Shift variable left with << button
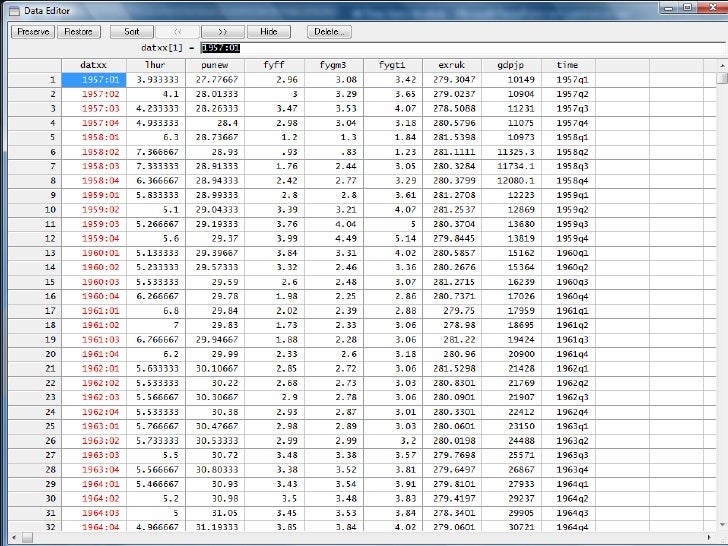The image size is (728, 546). pos(177,32)
